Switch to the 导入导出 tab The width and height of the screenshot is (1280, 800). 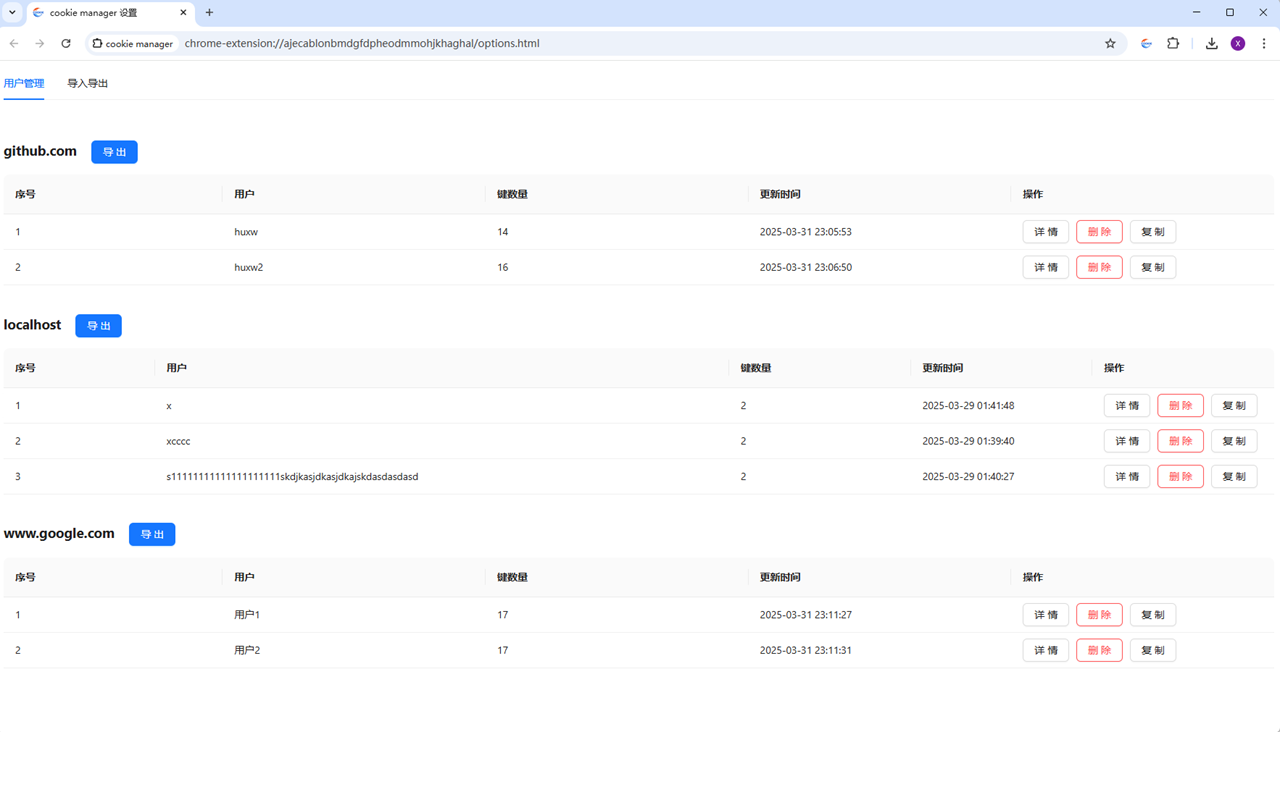click(87, 83)
